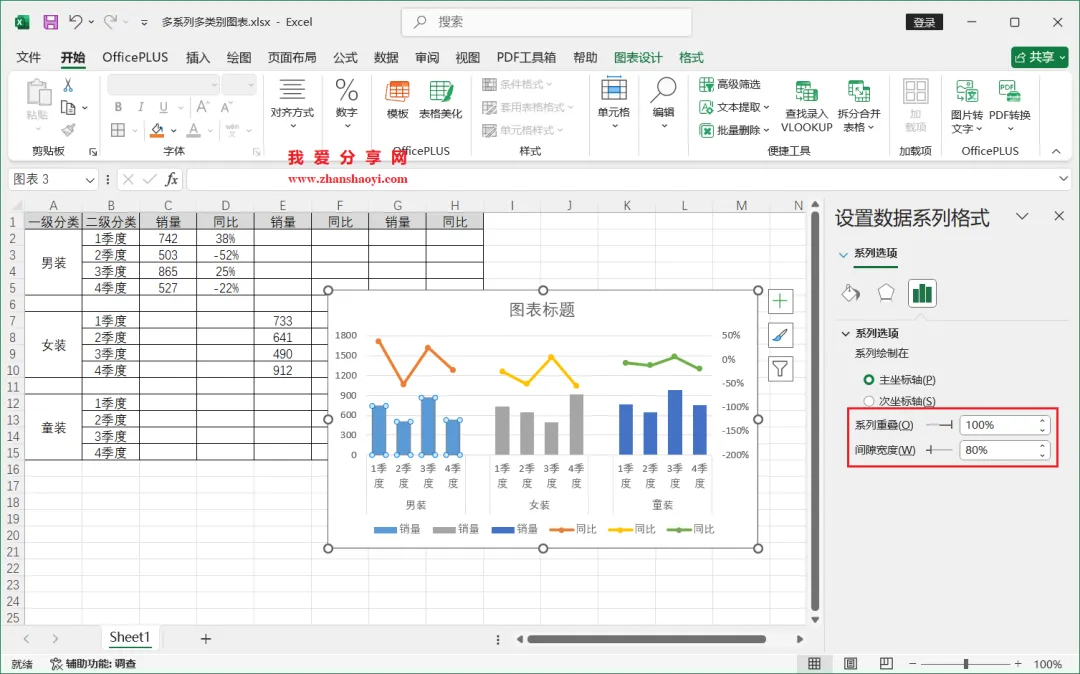Click the 拆分合并表格 button
Viewport: 1080px width, 674px height.
pos(859,107)
